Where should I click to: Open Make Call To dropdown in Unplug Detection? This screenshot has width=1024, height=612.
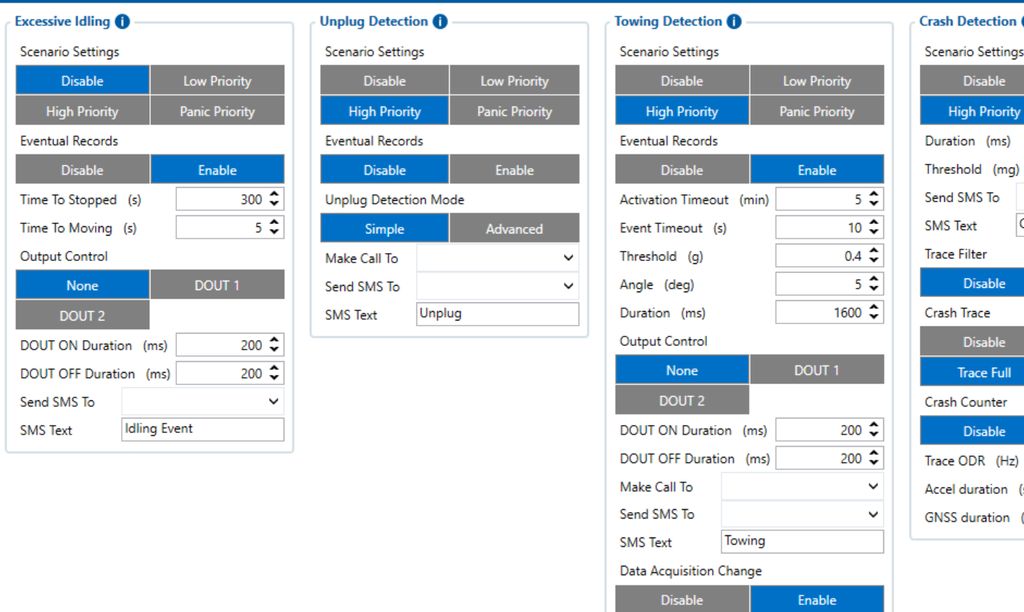(497, 258)
